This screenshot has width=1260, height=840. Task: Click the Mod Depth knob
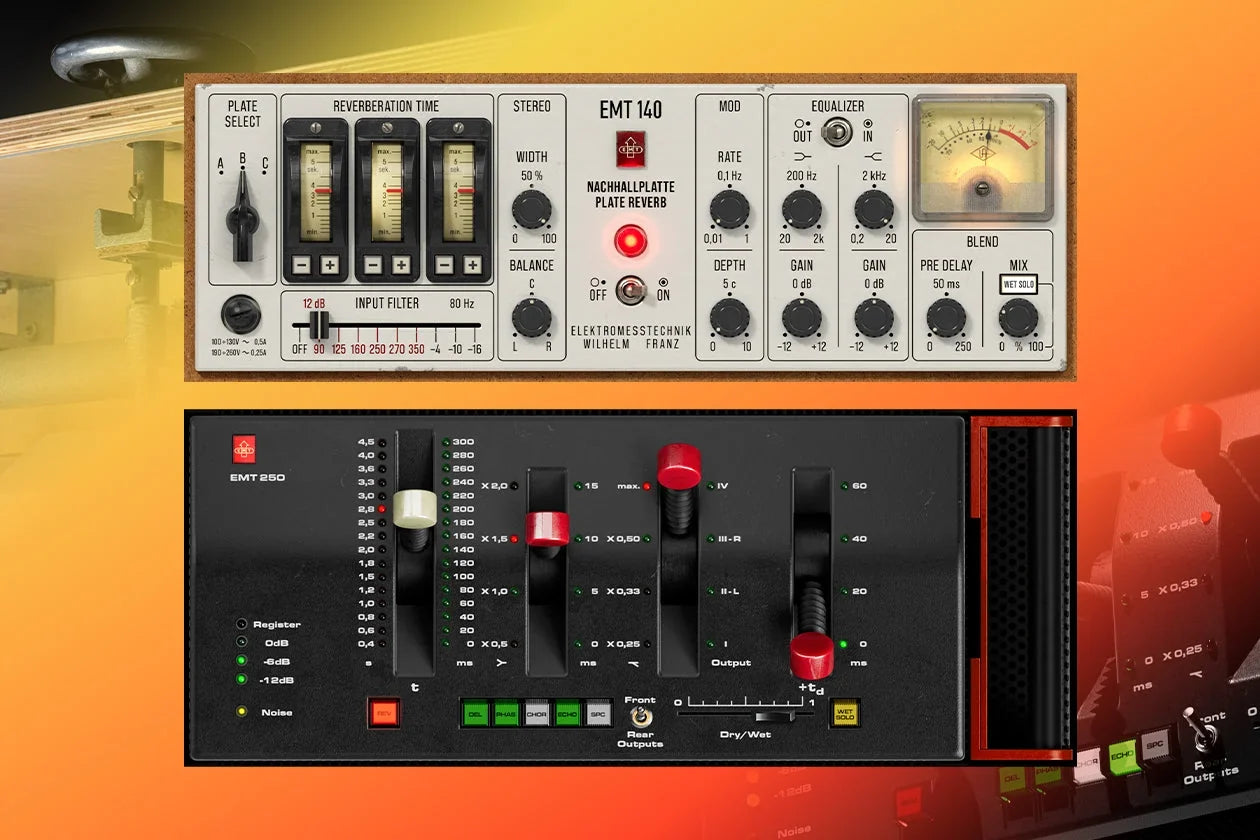pos(729,317)
